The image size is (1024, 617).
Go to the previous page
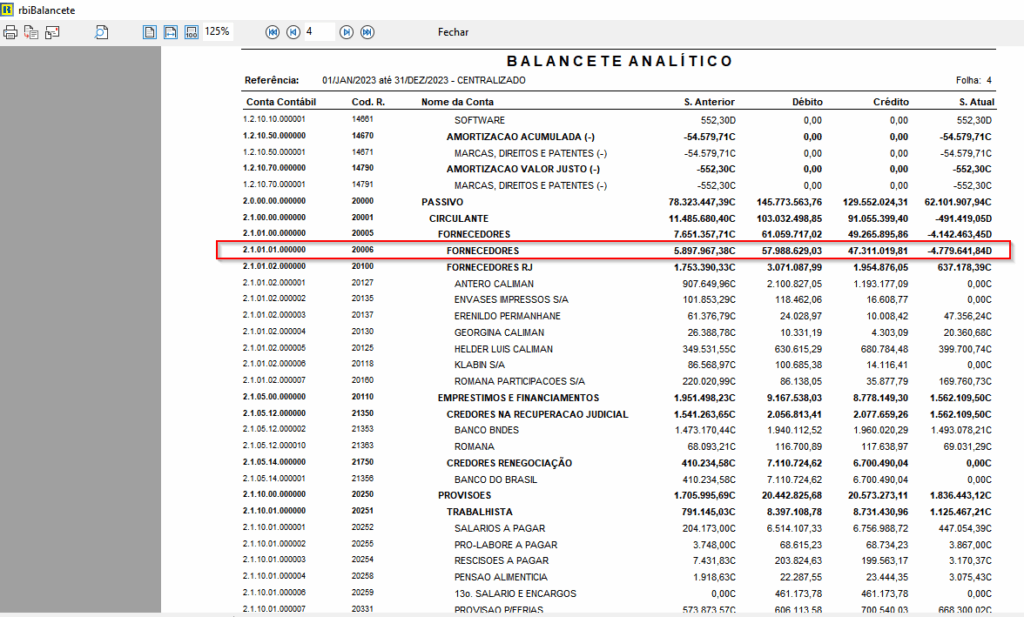point(293,32)
